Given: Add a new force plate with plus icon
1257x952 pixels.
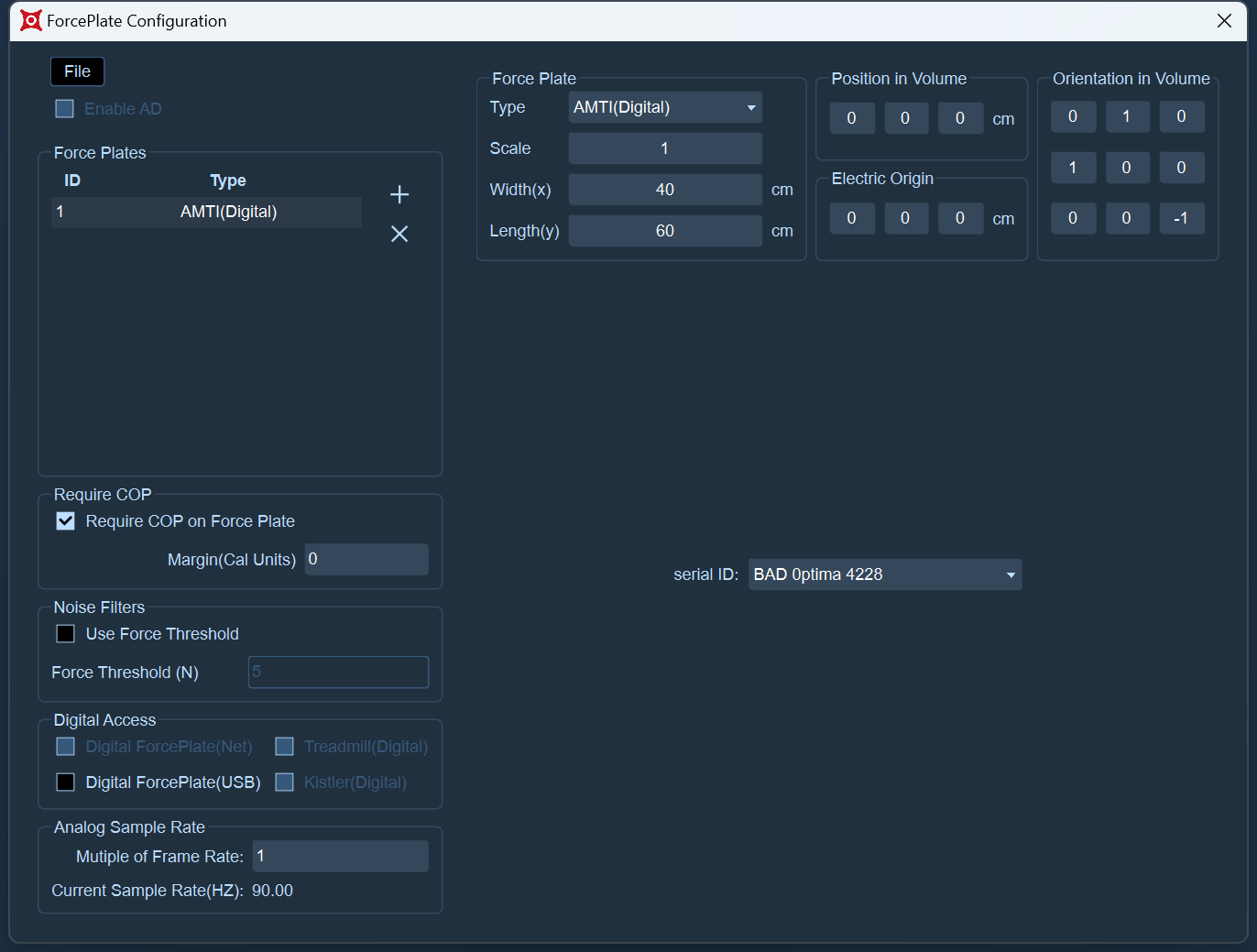Looking at the screenshot, I should pos(399,194).
